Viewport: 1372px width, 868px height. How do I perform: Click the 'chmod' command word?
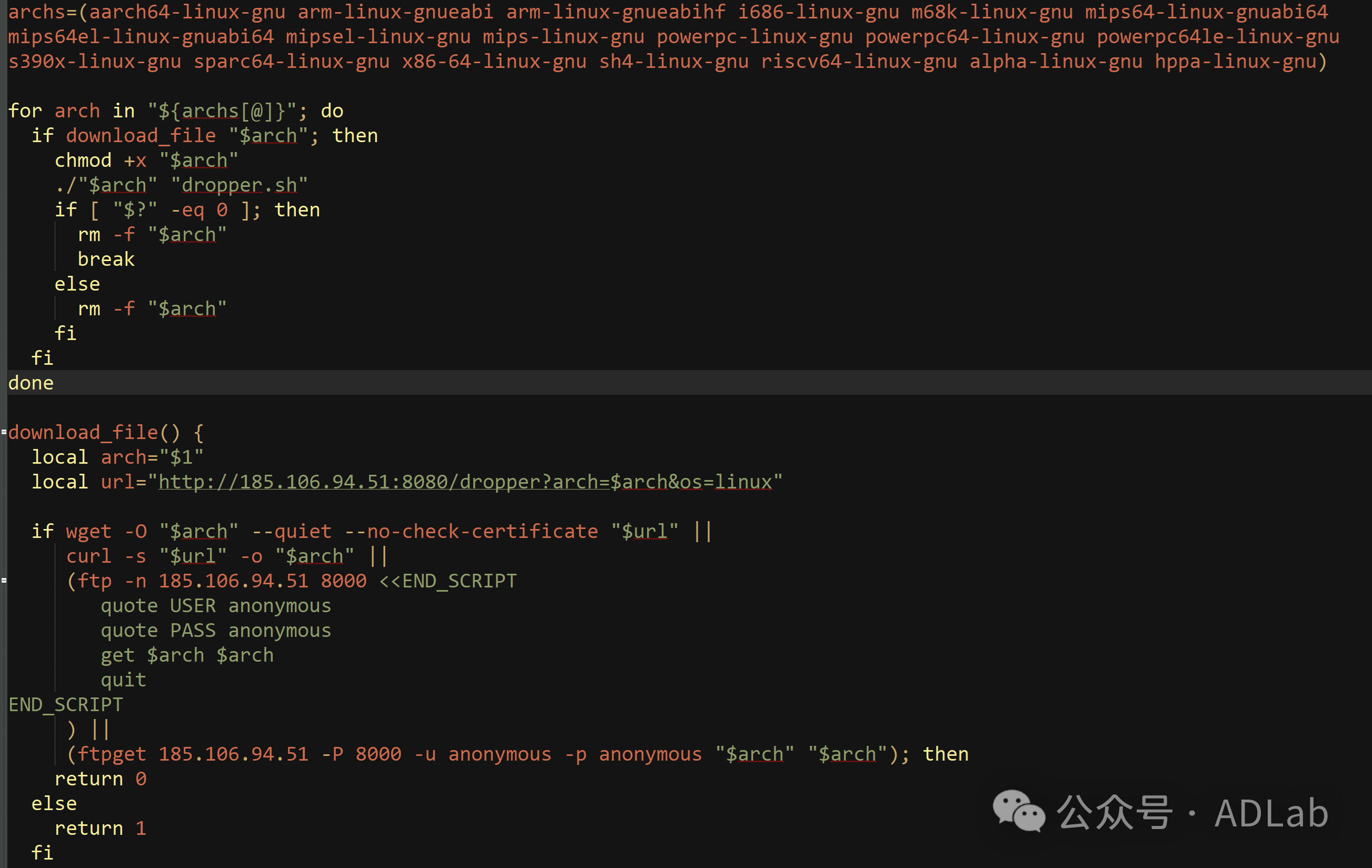pyautogui.click(x=83, y=161)
